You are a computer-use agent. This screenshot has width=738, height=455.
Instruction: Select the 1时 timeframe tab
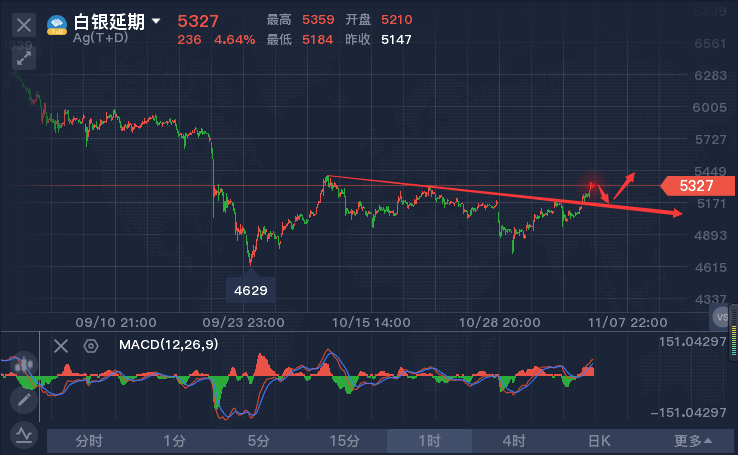tap(429, 440)
